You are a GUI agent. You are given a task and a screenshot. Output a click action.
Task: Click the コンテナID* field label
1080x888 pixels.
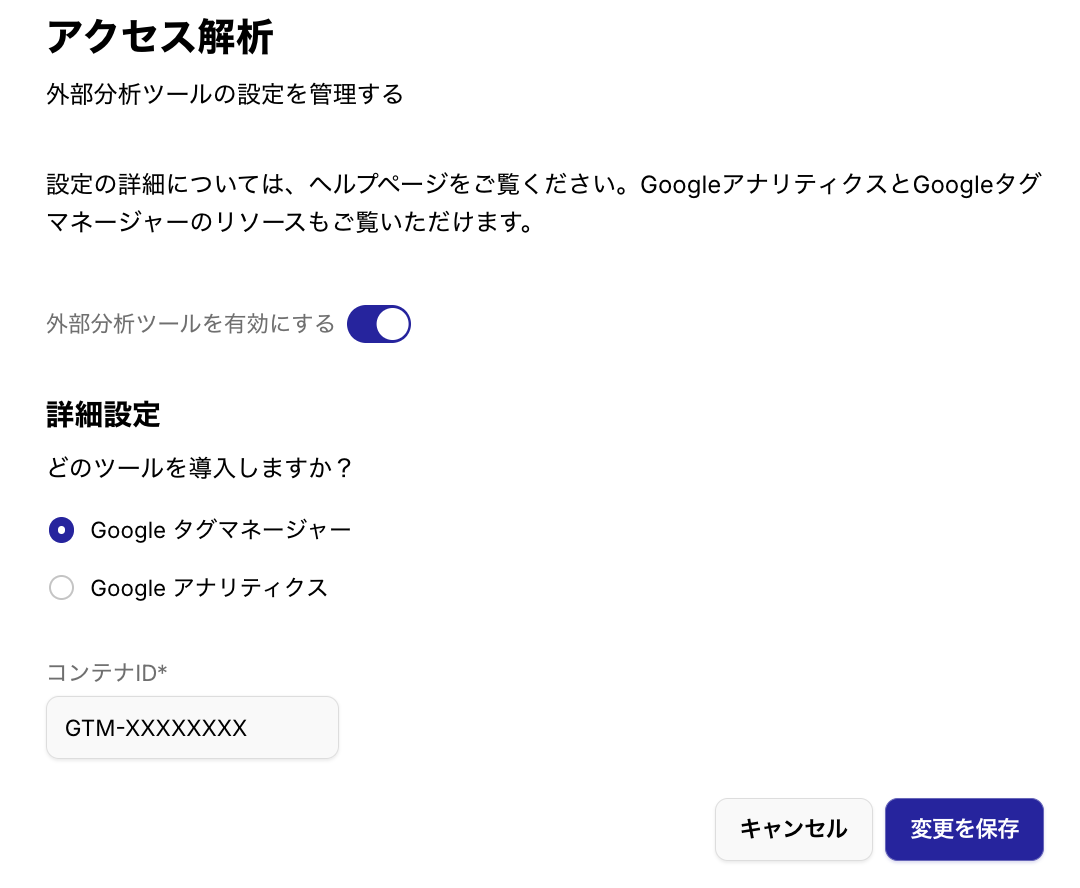[106, 672]
